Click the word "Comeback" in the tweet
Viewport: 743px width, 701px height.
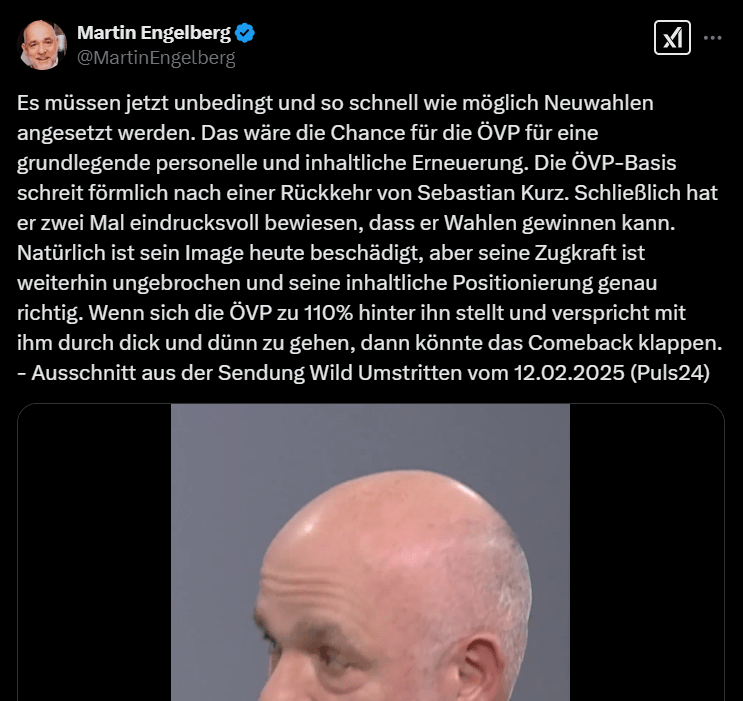[580, 343]
